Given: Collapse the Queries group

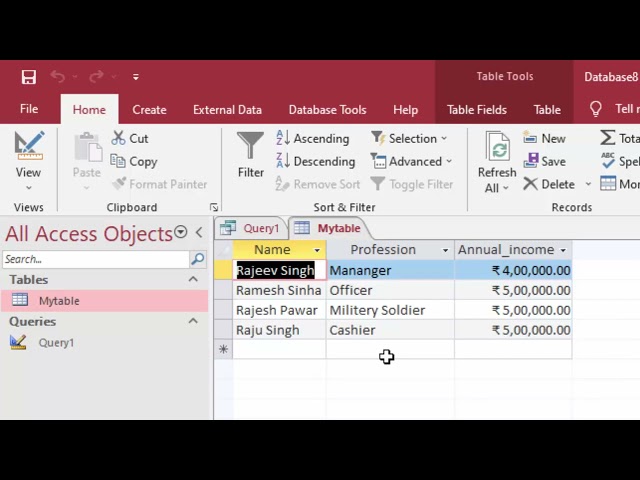Looking at the screenshot, I should pyautogui.click(x=193, y=321).
